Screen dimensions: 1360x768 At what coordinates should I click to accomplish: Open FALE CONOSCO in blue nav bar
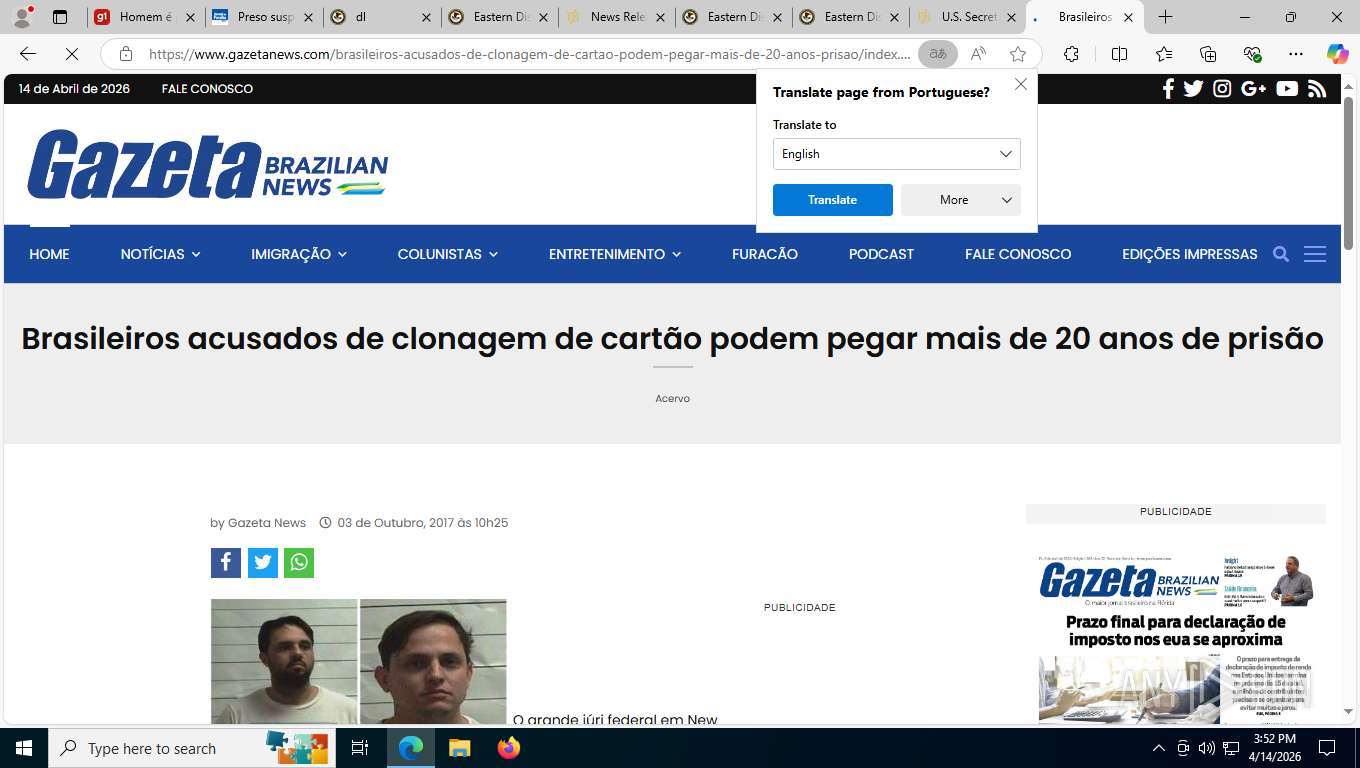click(x=1018, y=254)
